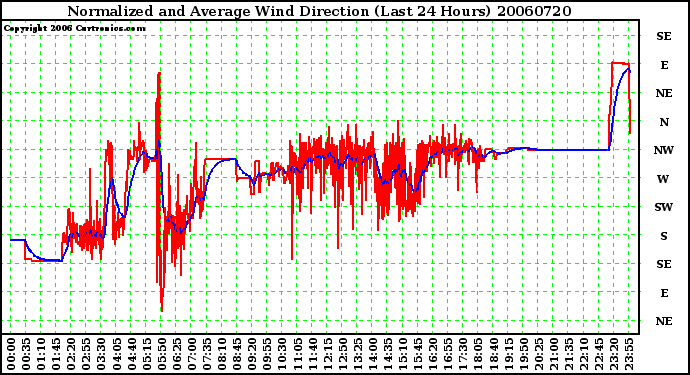Click the '21:35' time label
This screenshot has height=375, width=690.
[x=569, y=354]
